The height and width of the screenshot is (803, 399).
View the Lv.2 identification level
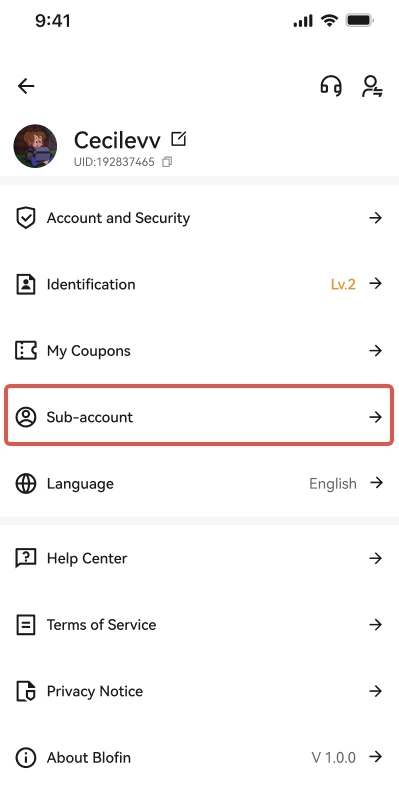[343, 284]
